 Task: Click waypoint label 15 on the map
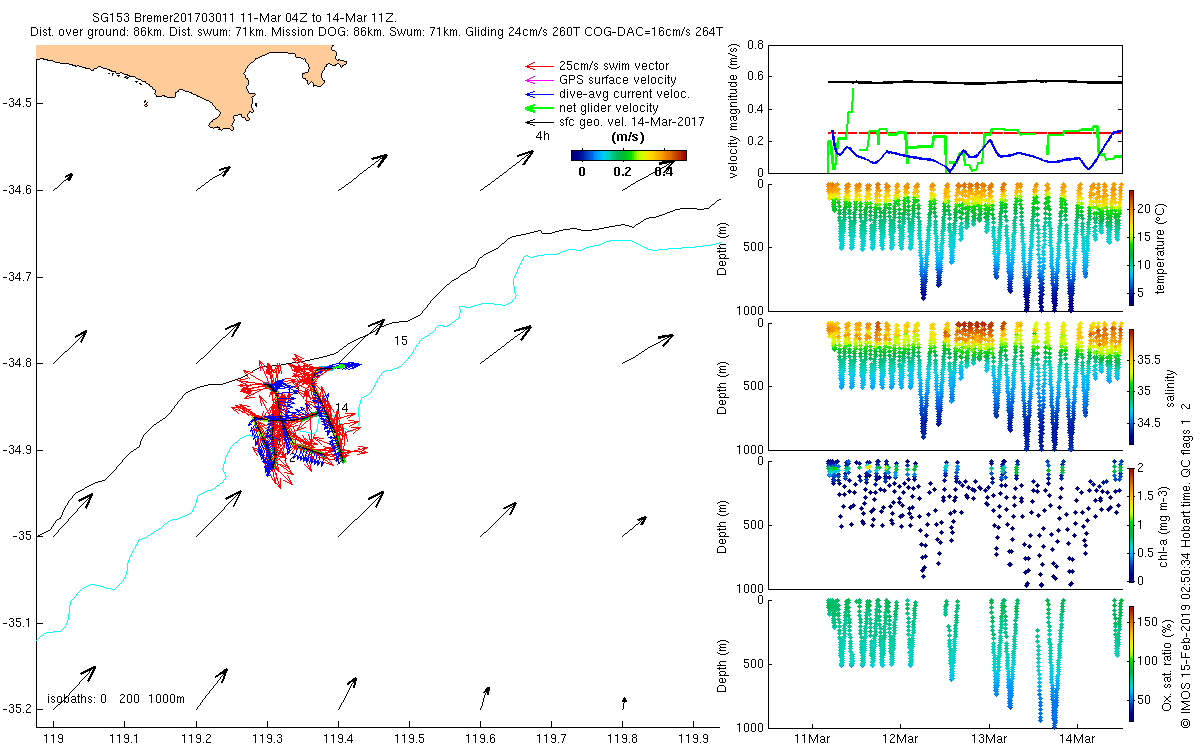click(x=400, y=341)
